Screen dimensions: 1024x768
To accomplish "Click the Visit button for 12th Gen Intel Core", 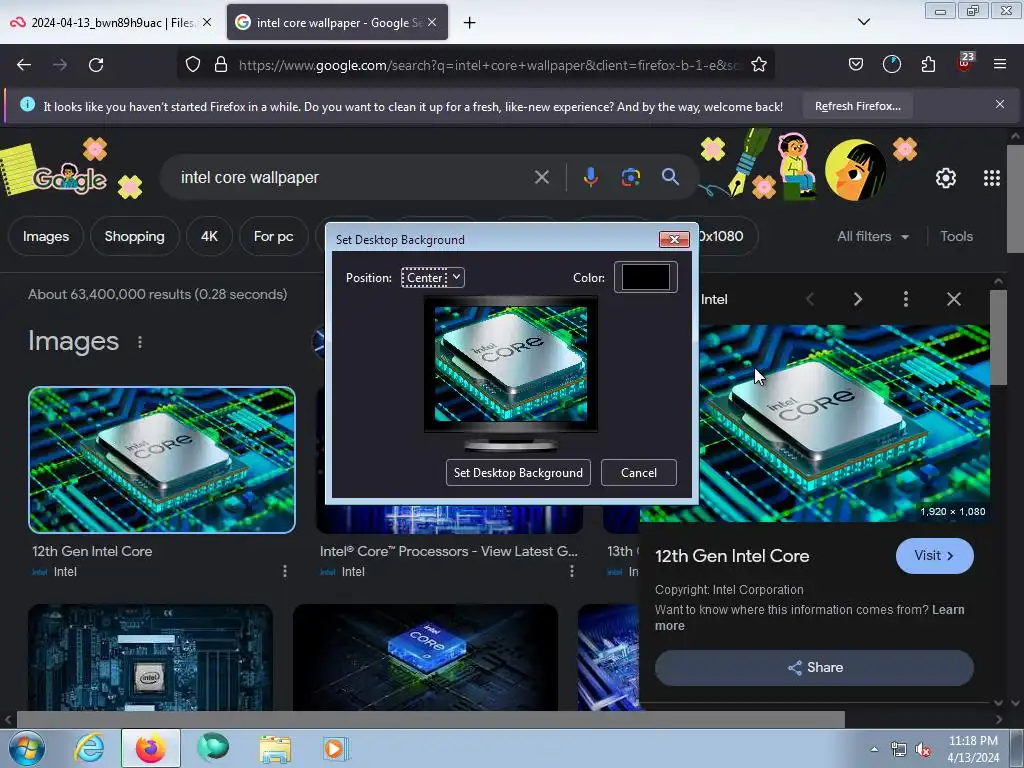I will (935, 556).
